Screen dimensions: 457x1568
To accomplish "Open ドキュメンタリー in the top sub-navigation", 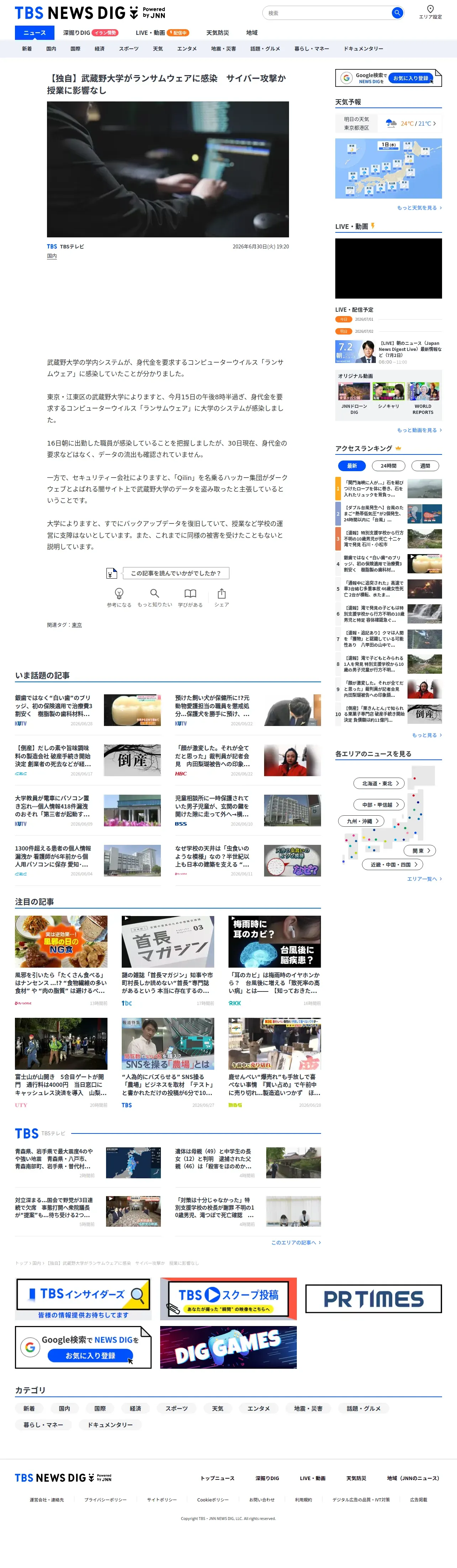I will click(363, 49).
